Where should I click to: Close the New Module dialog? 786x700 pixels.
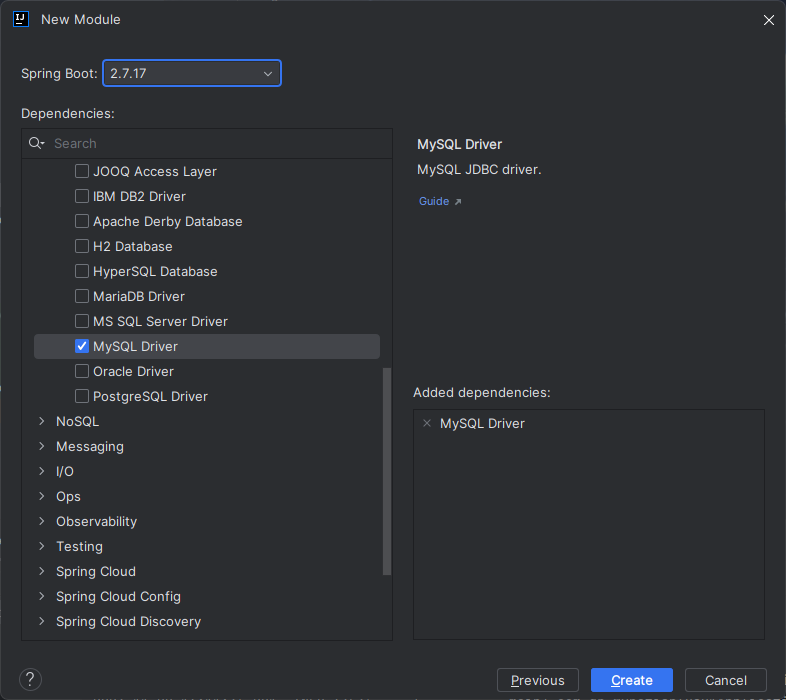click(768, 20)
